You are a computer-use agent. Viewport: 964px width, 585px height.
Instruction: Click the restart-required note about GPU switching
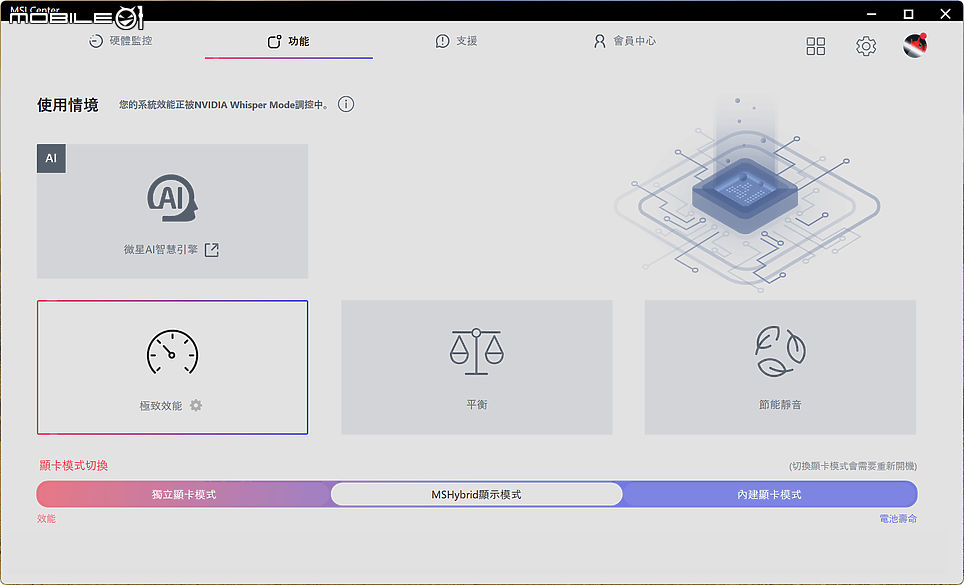pos(853,466)
